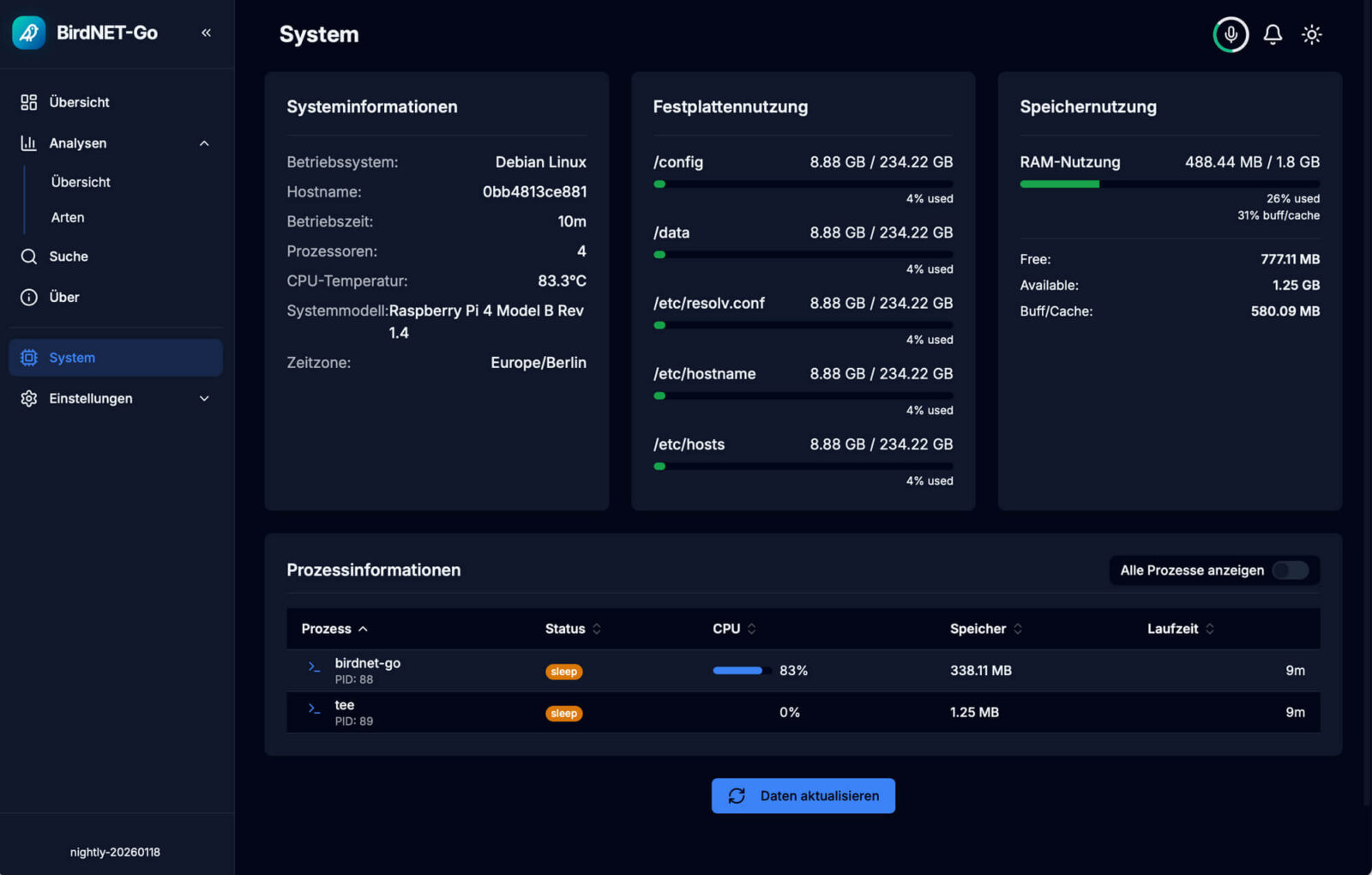Click the microphone audio level icon
This screenshot has width=1372, height=875.
click(1231, 34)
